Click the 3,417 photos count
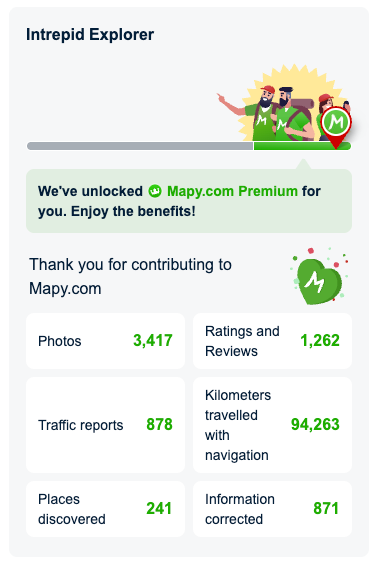Screen dimensions: 378x563 coord(153,341)
